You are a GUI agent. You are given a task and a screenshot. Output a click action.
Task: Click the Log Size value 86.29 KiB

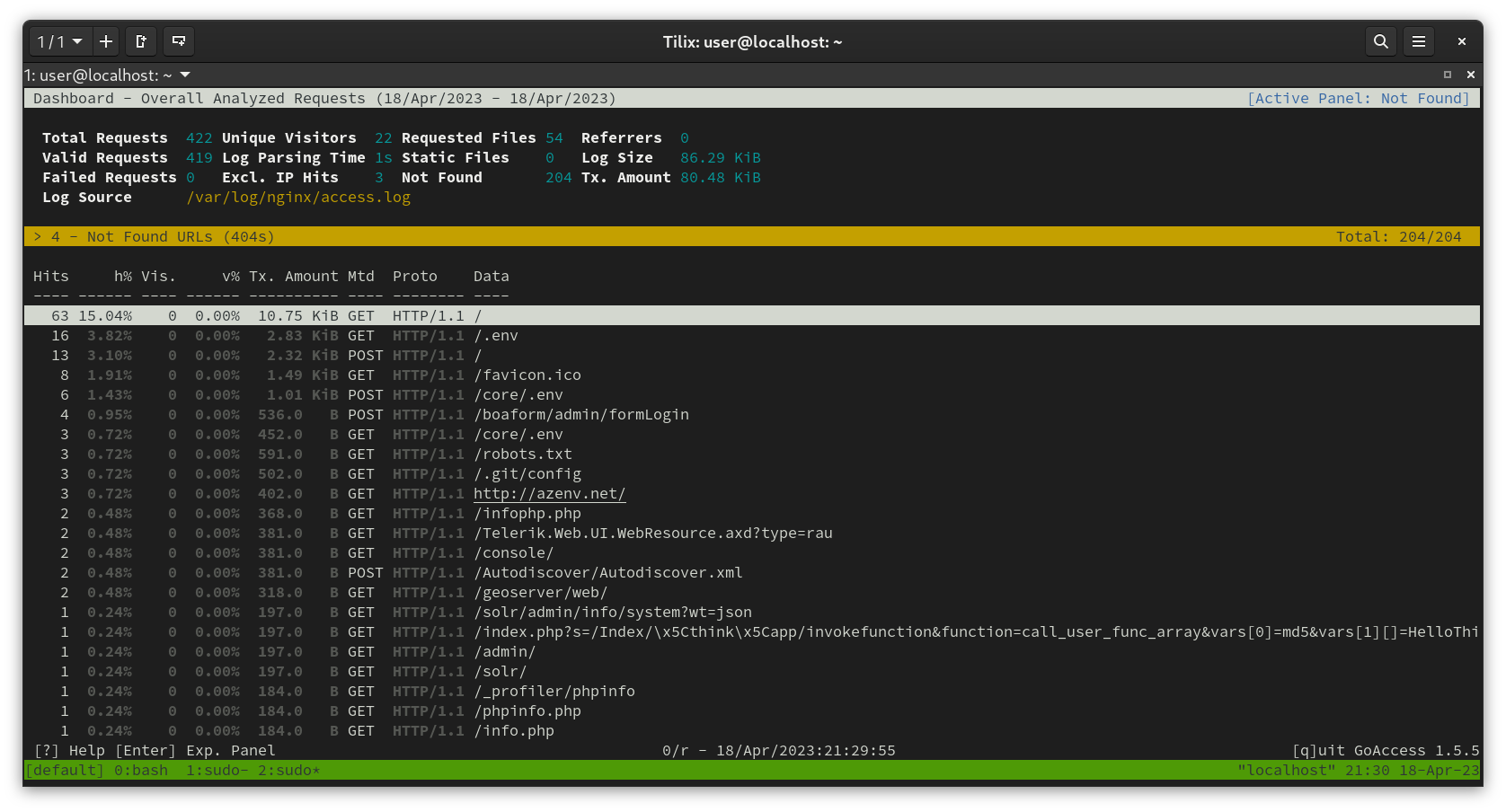click(721, 158)
